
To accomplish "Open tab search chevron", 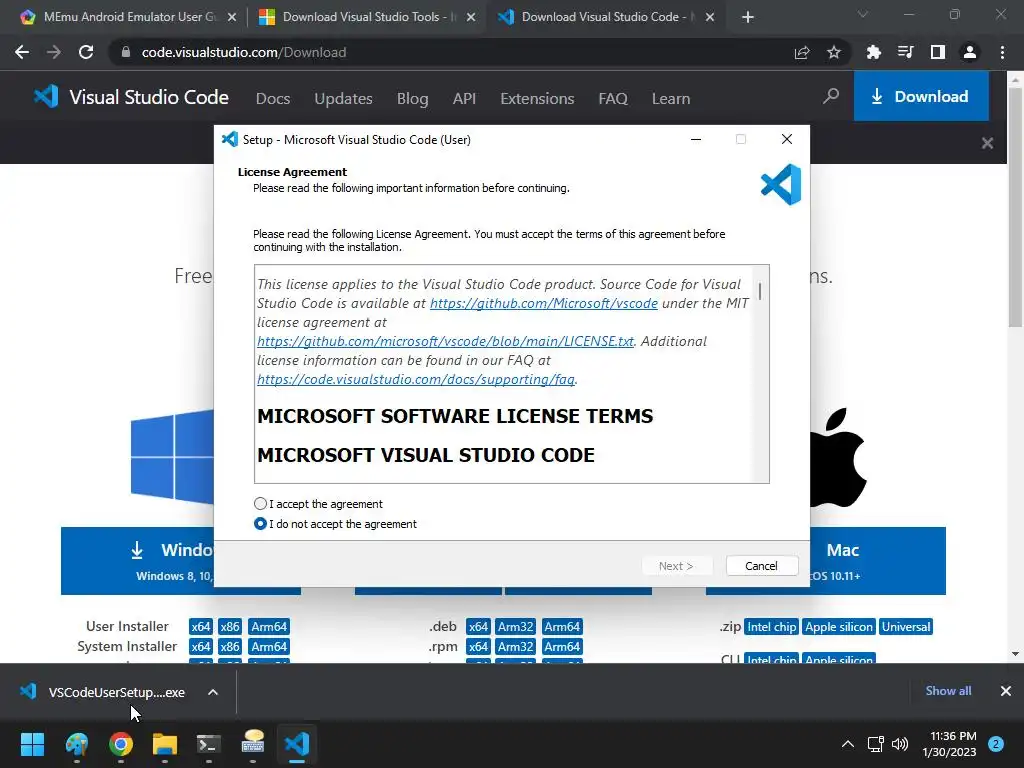I will point(863,14).
